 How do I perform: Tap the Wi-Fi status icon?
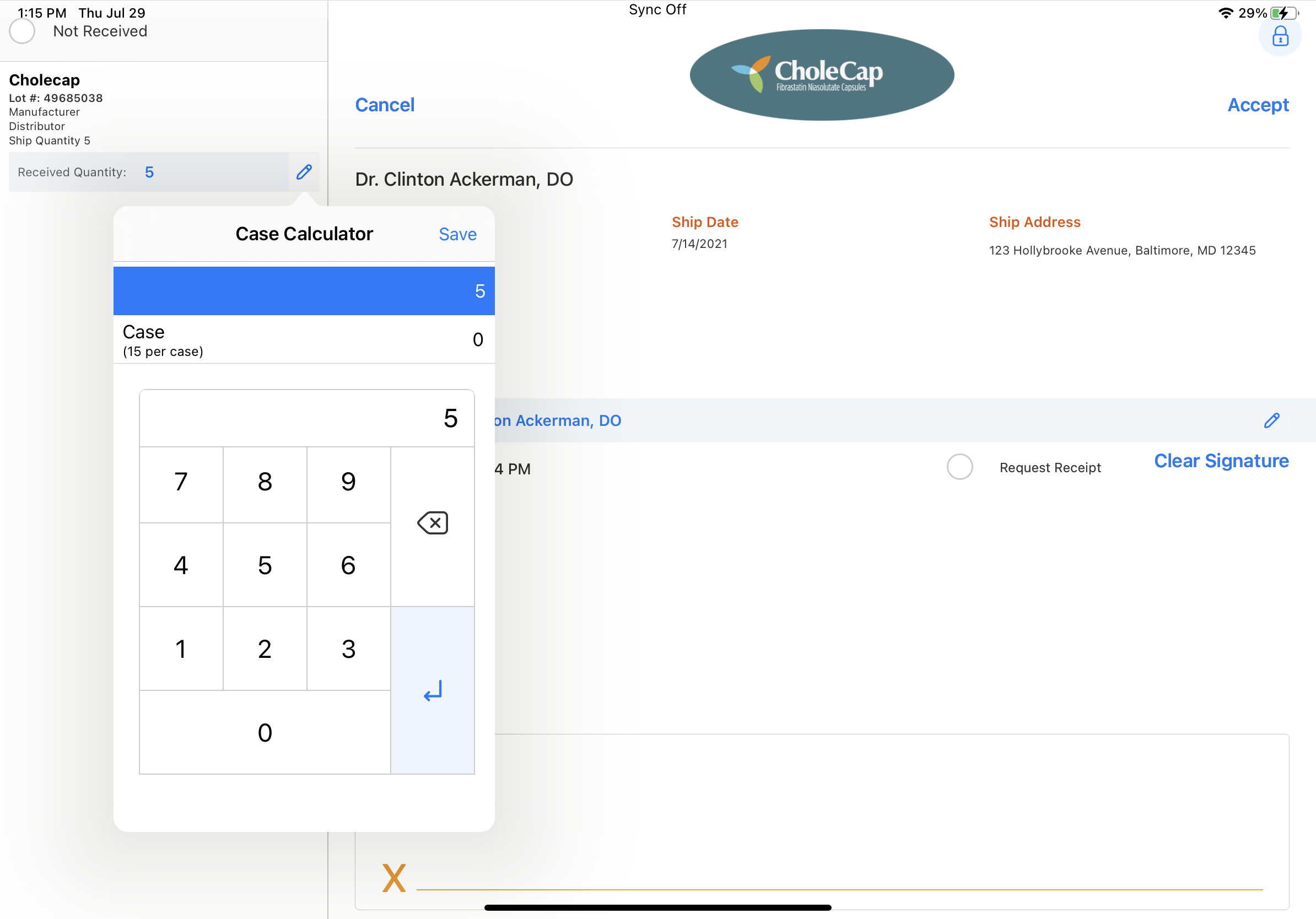click(1225, 13)
